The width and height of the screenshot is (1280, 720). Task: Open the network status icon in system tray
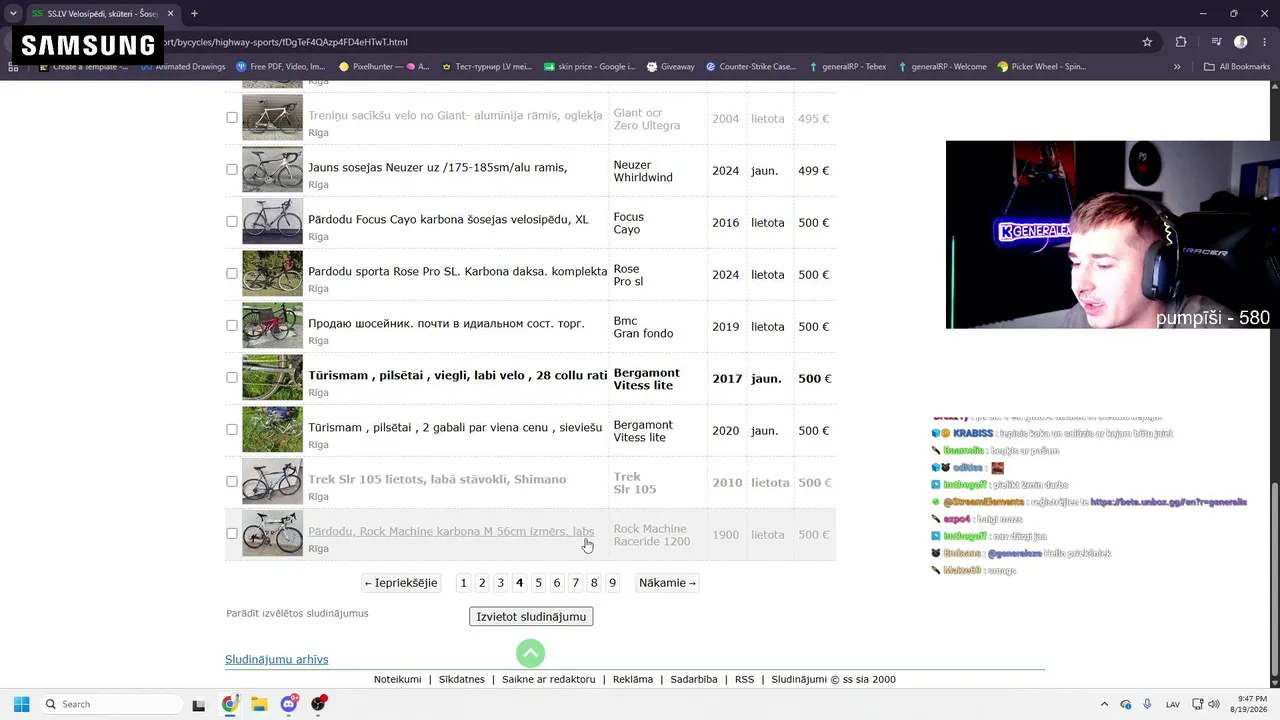click(1198, 704)
